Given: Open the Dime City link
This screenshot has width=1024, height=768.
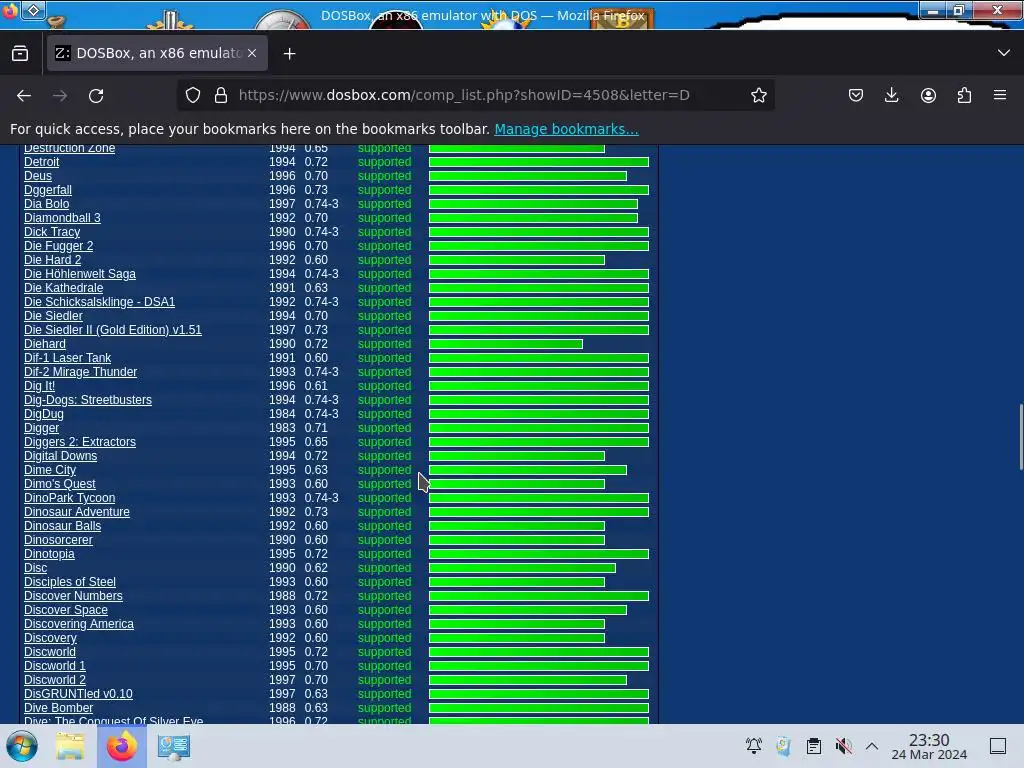Looking at the screenshot, I should 50,470.
